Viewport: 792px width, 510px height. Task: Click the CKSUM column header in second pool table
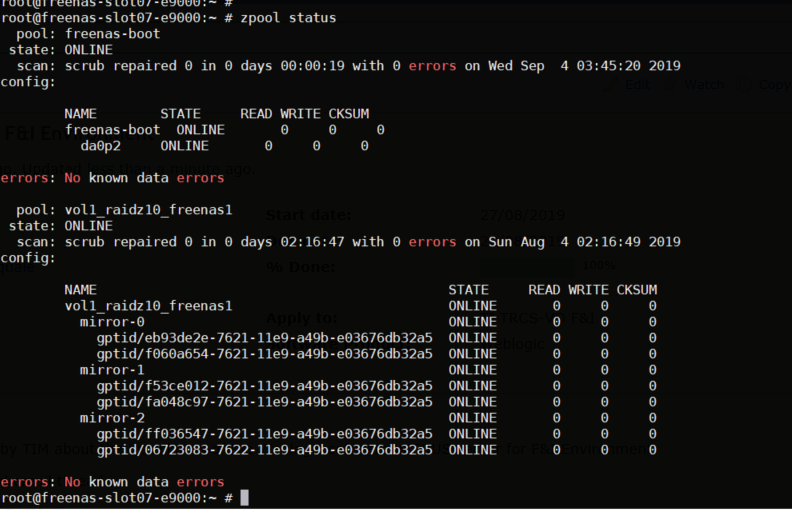pyautogui.click(x=636, y=290)
